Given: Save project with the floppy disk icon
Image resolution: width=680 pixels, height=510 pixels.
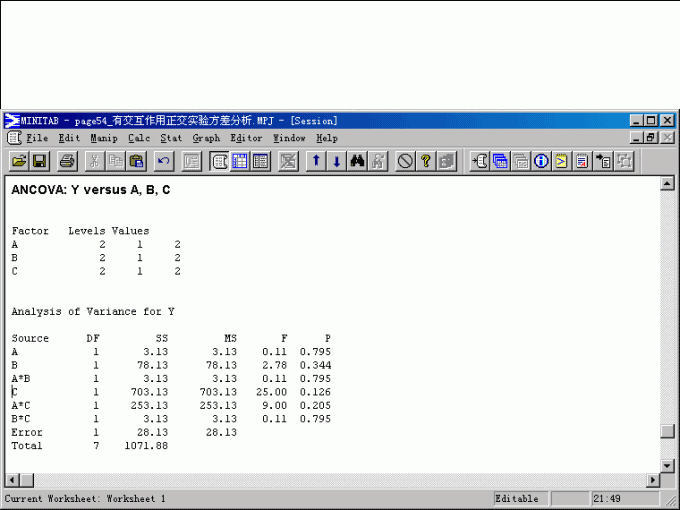Looking at the screenshot, I should (x=40, y=161).
